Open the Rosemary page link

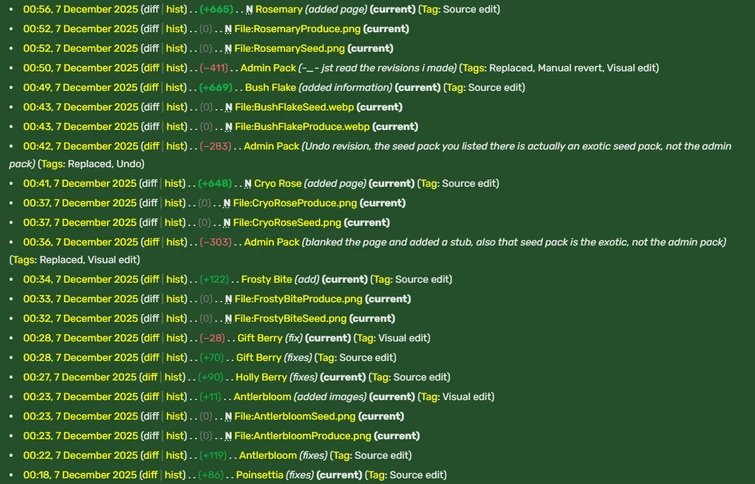[279, 9]
